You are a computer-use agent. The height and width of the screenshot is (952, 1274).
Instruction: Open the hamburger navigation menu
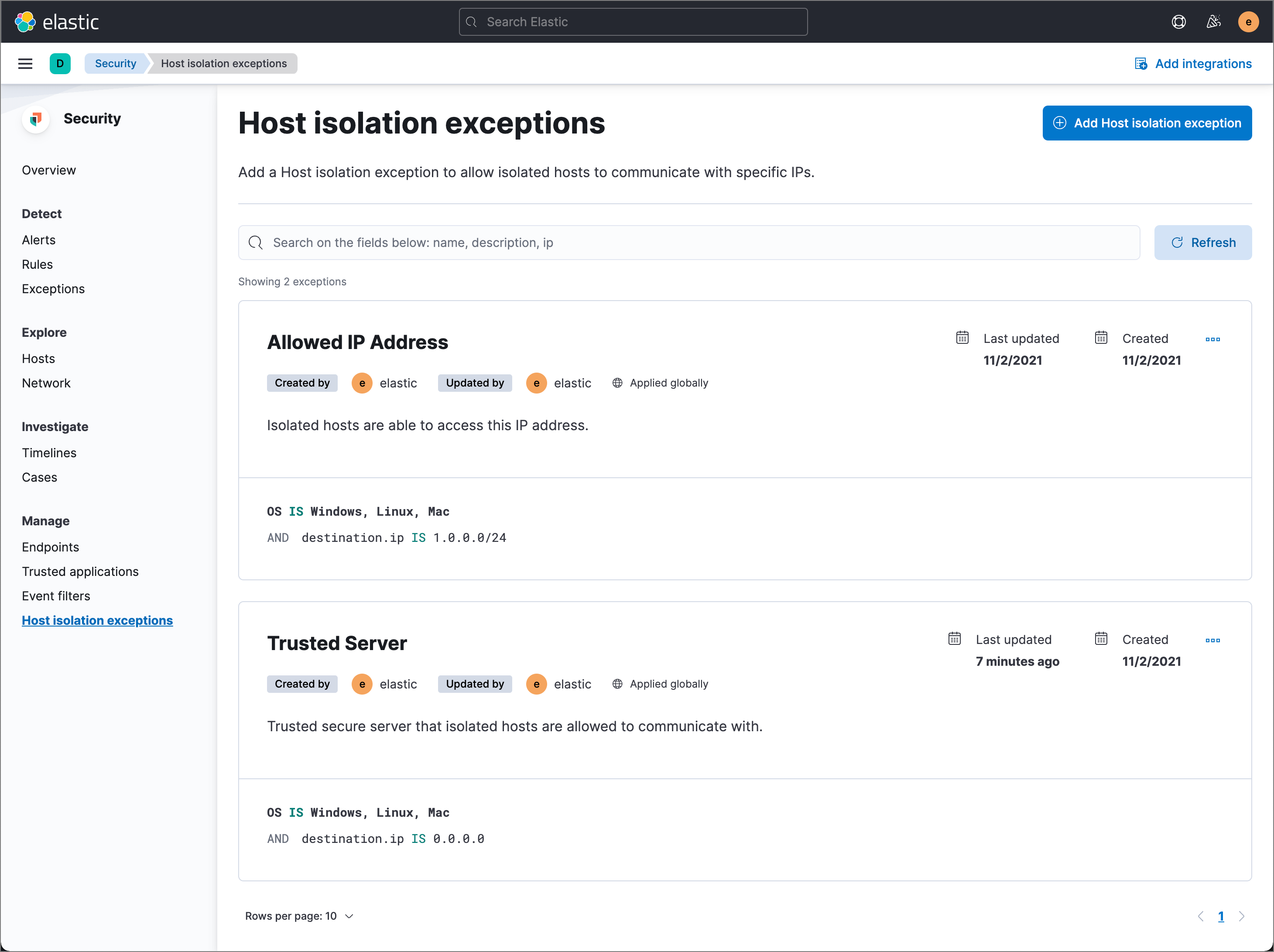click(25, 63)
